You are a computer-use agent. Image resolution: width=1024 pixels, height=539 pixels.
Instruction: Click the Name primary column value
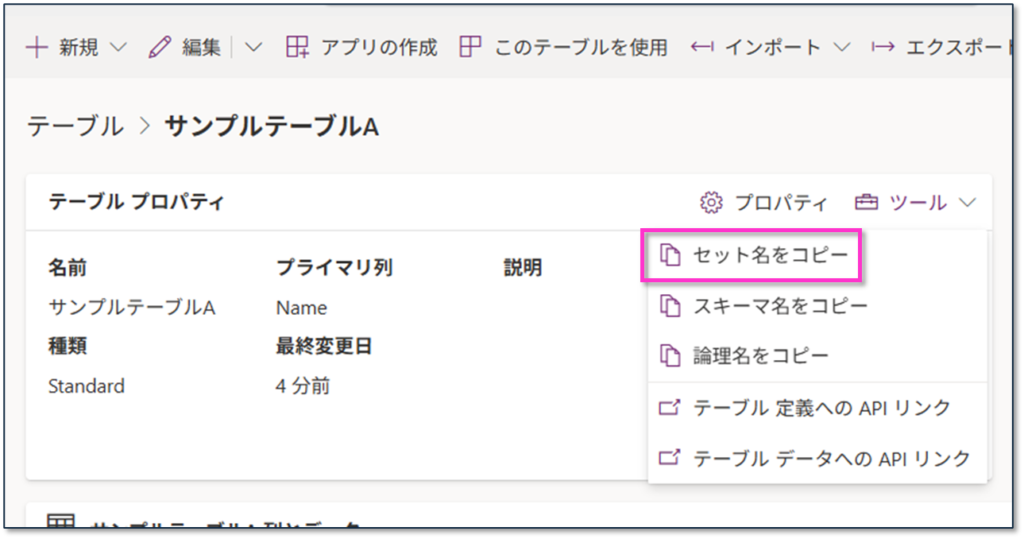pyautogui.click(x=301, y=308)
